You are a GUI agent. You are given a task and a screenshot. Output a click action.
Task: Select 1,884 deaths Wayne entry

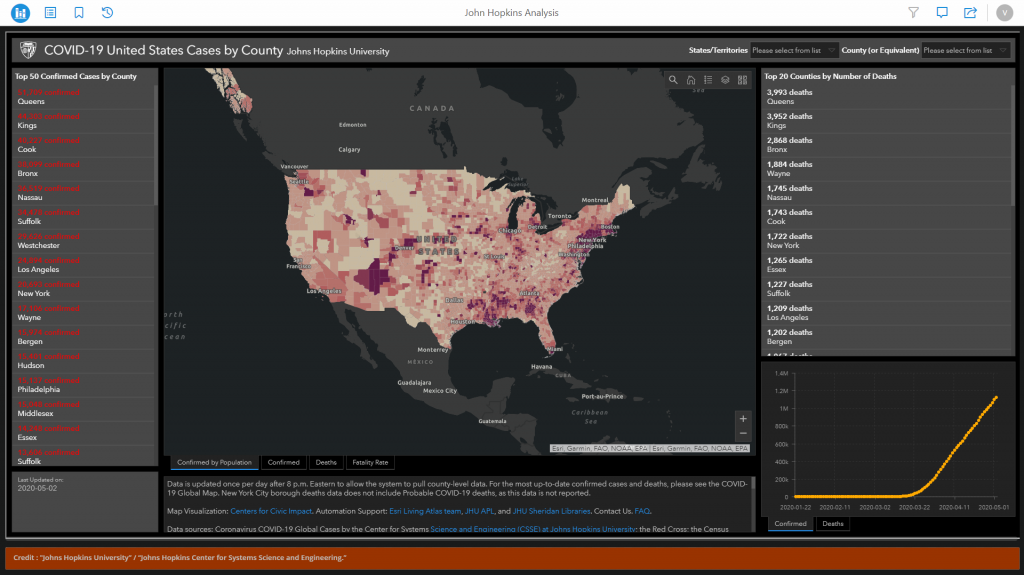[887, 169]
